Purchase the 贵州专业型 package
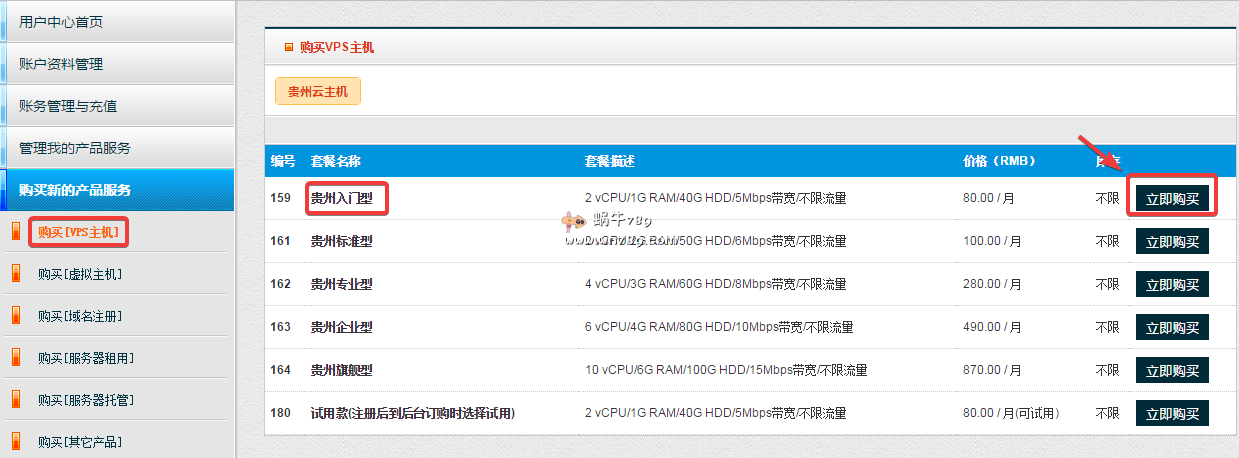Screen dimensions: 1239x458 pyautogui.click(x=1172, y=284)
